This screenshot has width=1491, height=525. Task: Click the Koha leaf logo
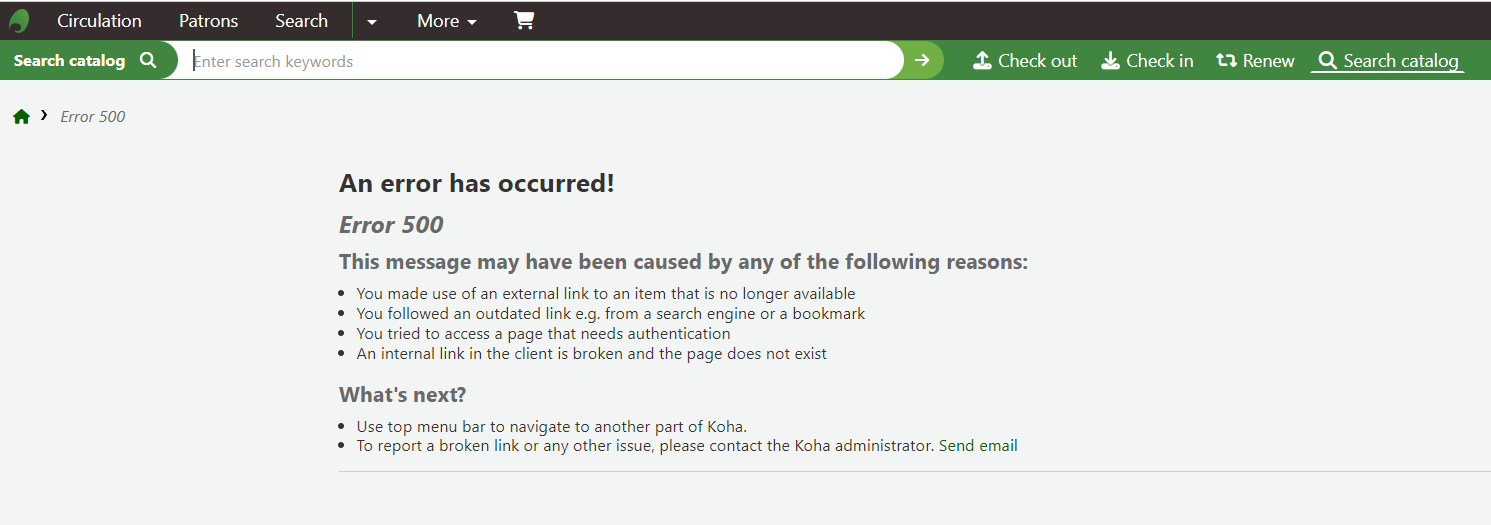pos(19,21)
